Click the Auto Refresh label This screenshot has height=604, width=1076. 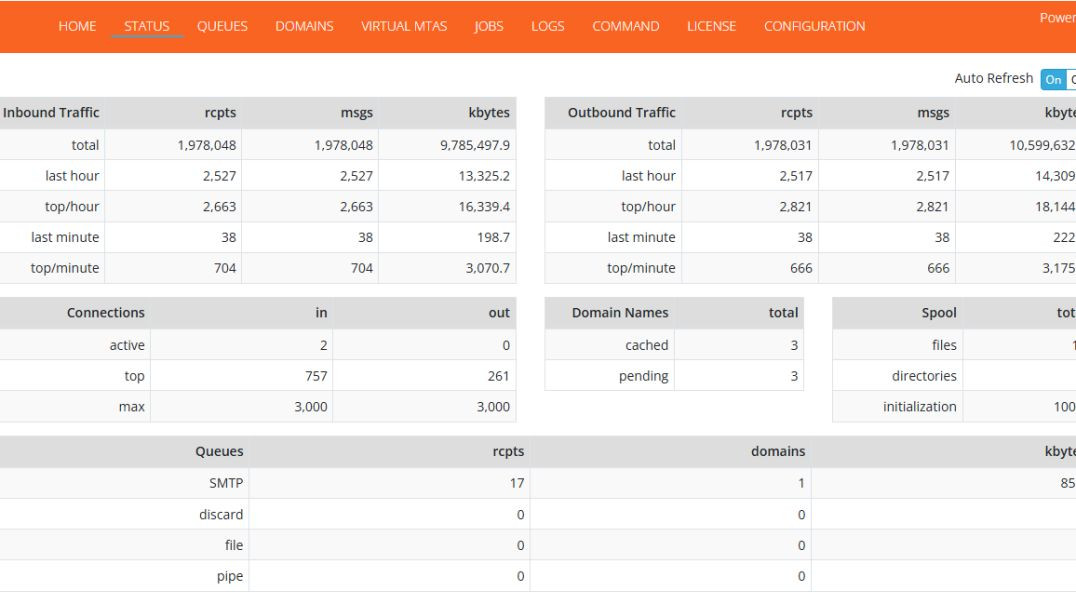(x=994, y=79)
